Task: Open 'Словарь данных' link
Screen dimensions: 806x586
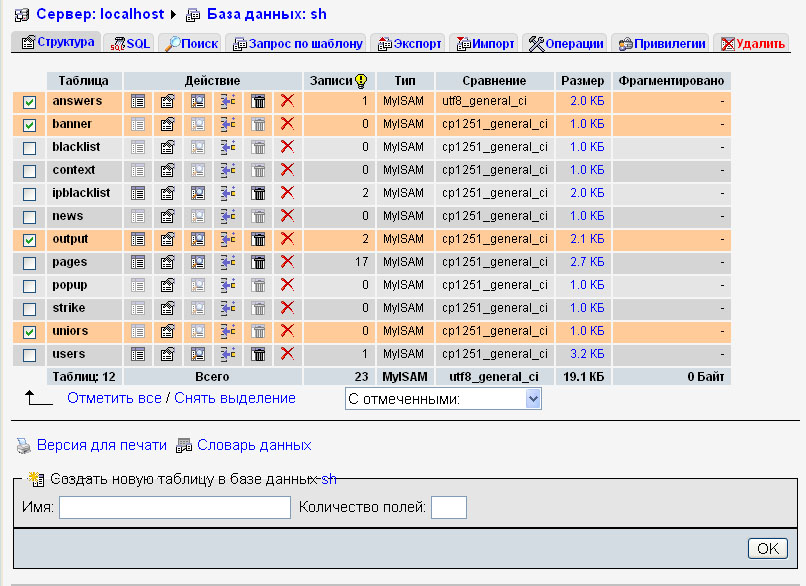Action: coord(254,445)
